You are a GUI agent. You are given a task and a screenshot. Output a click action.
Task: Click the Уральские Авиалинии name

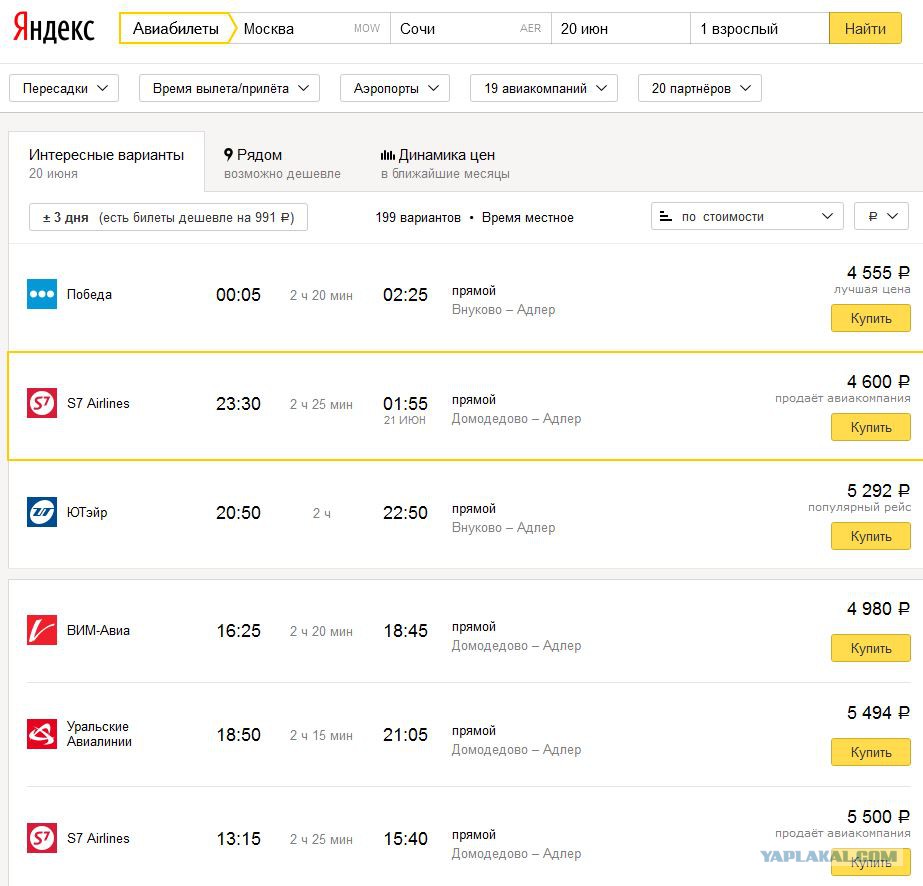click(99, 734)
